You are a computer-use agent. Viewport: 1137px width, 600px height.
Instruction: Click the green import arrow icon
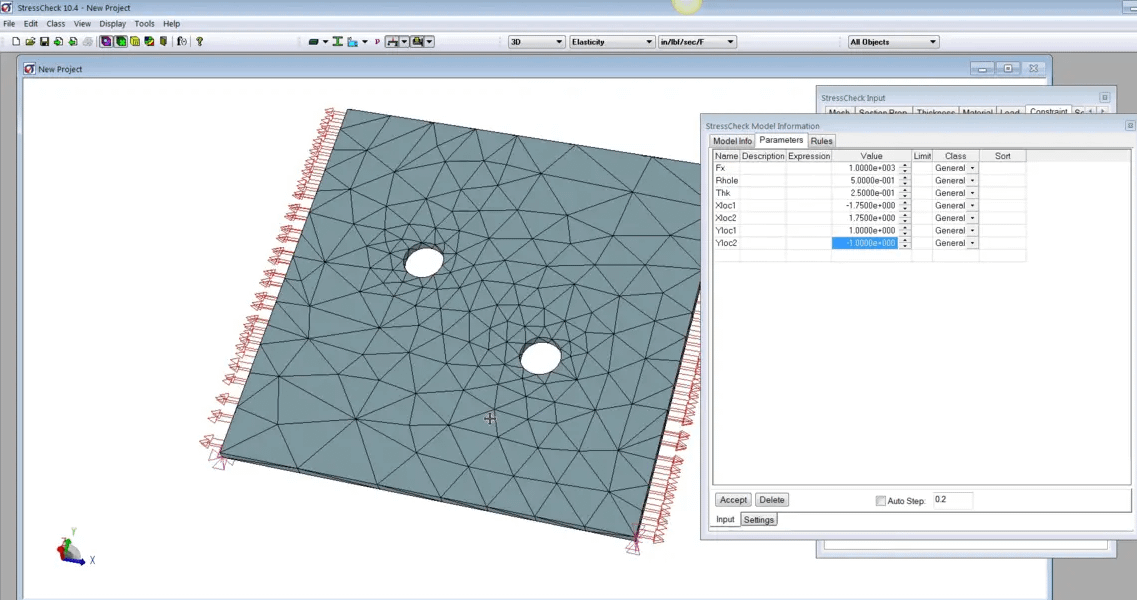click(59, 41)
